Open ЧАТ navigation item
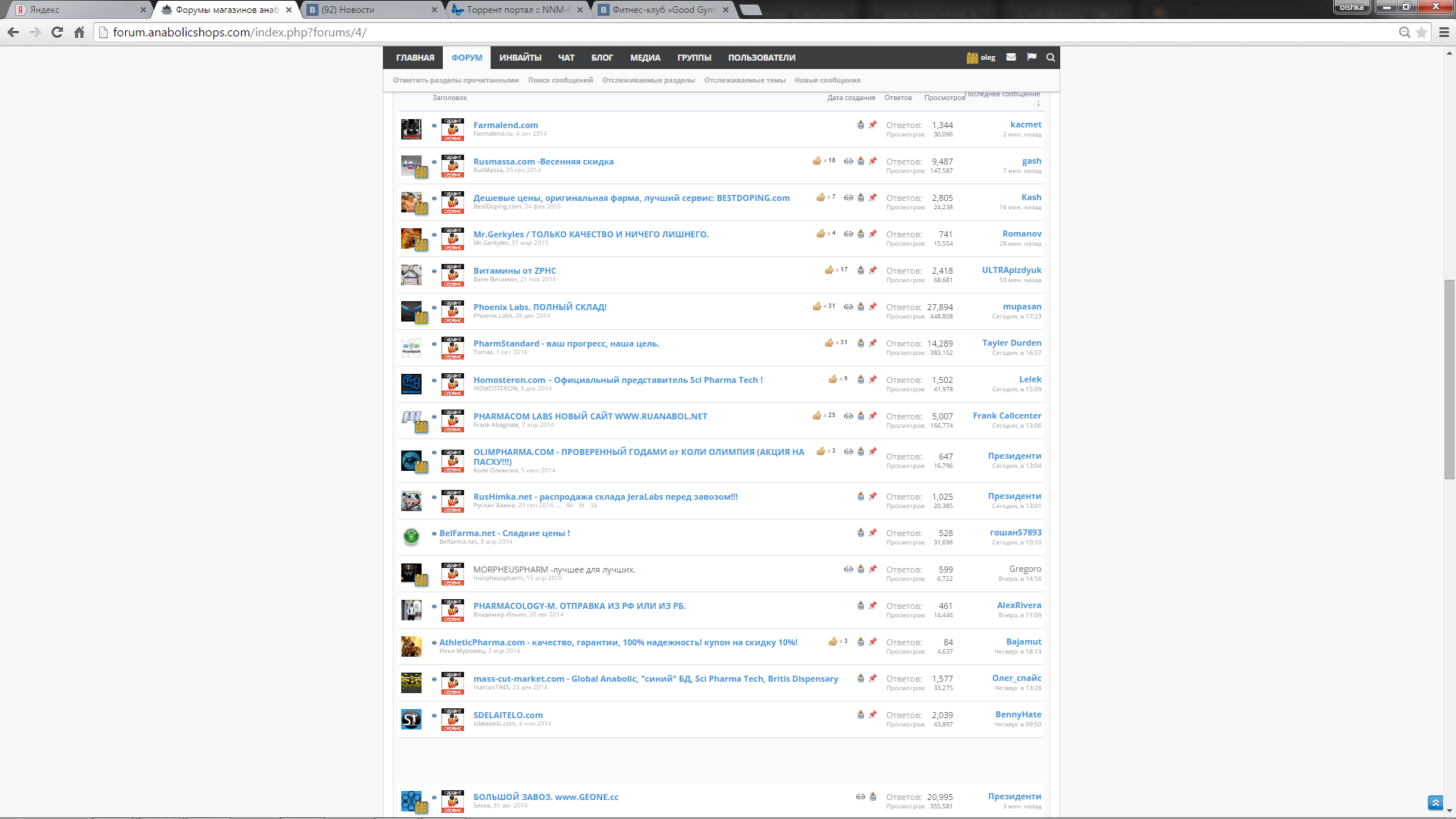The height and width of the screenshot is (819, 1456). tap(566, 58)
